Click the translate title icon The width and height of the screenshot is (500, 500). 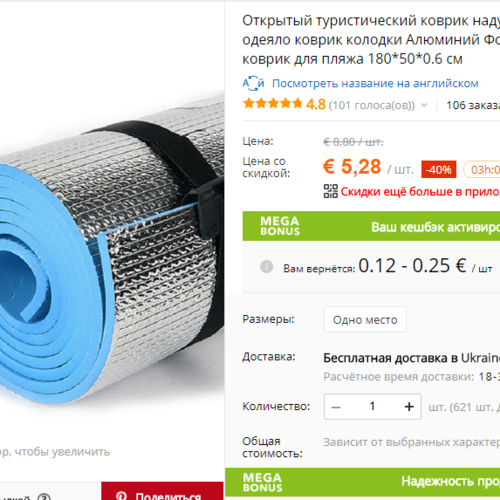click(x=253, y=83)
